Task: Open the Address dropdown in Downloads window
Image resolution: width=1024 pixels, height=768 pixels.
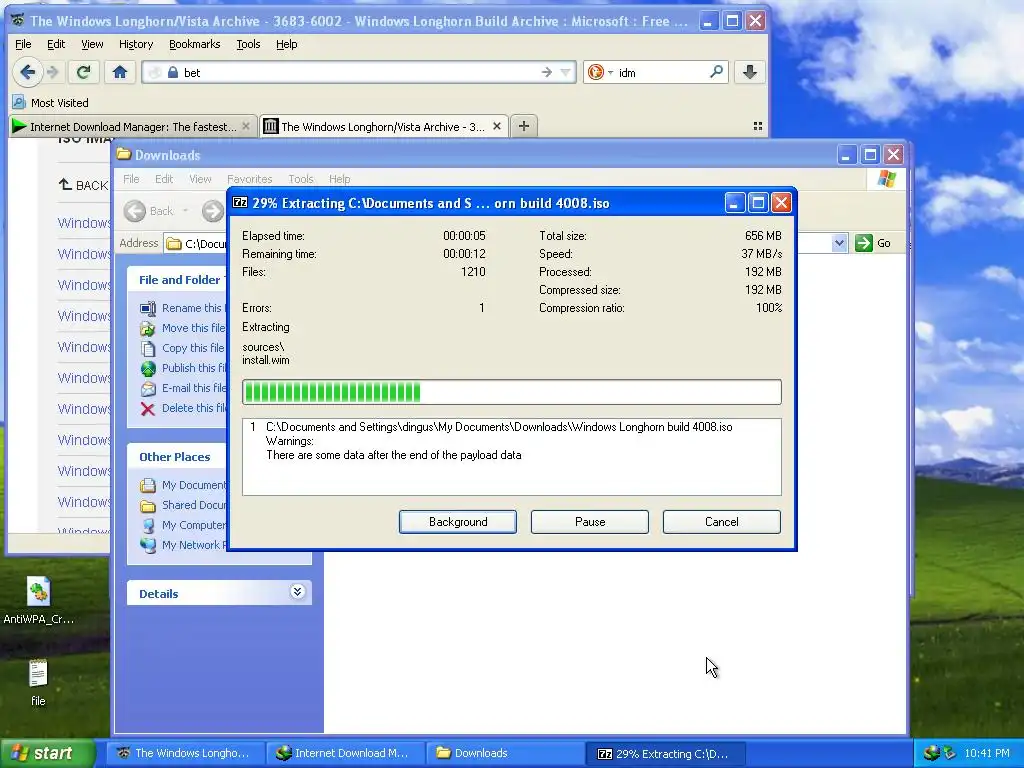Action: coord(839,243)
